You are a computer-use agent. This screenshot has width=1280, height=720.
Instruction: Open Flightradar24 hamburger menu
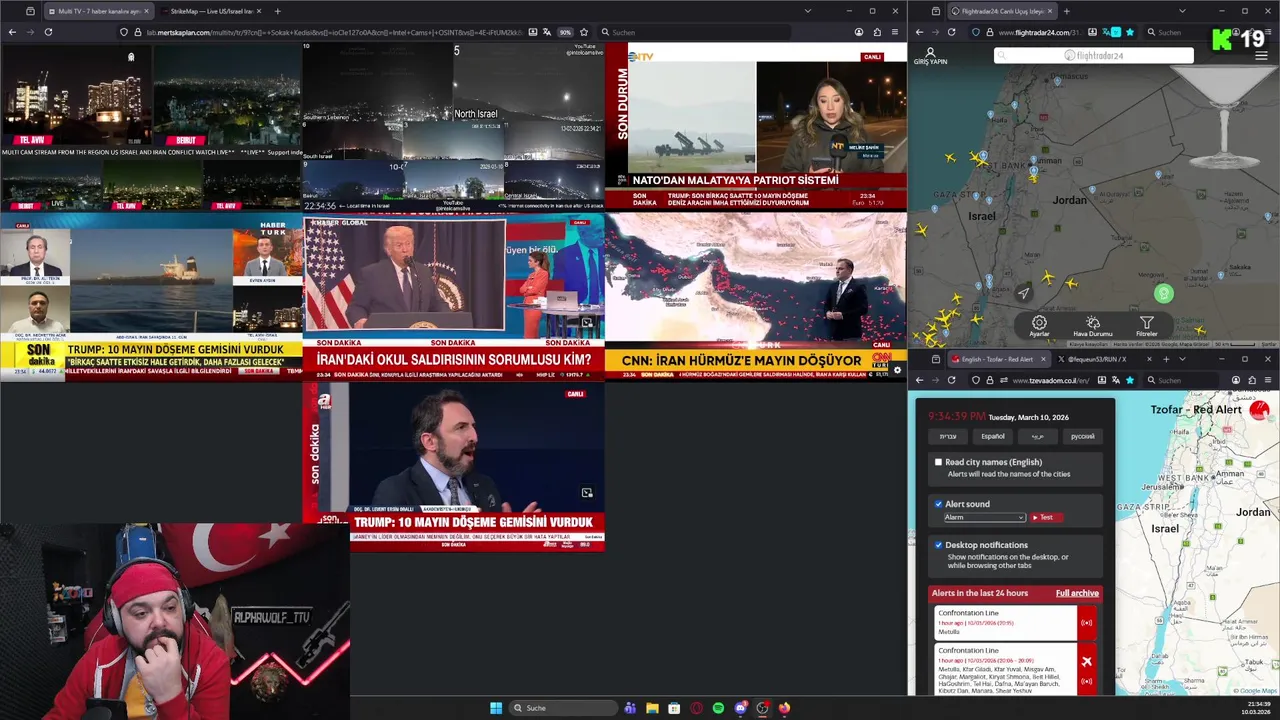tap(1261, 56)
